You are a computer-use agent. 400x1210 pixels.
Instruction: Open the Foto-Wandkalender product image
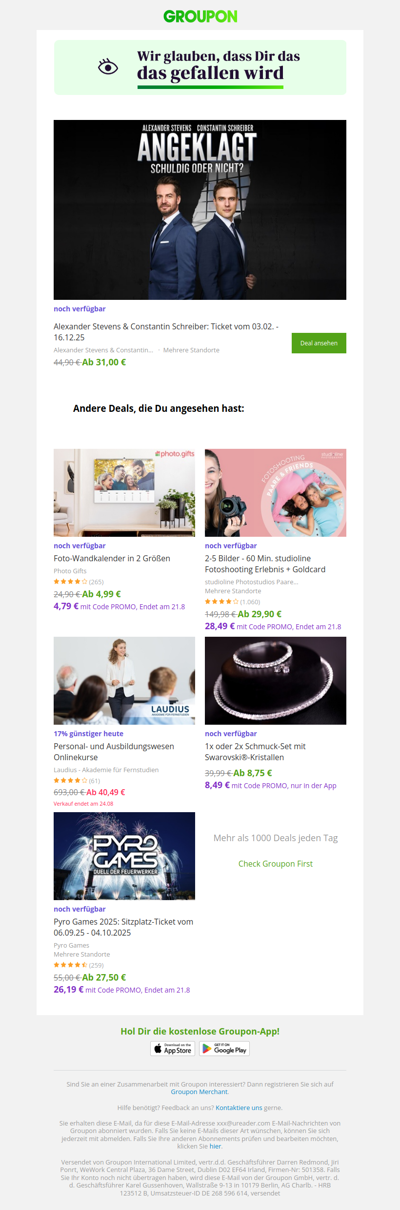(124, 493)
